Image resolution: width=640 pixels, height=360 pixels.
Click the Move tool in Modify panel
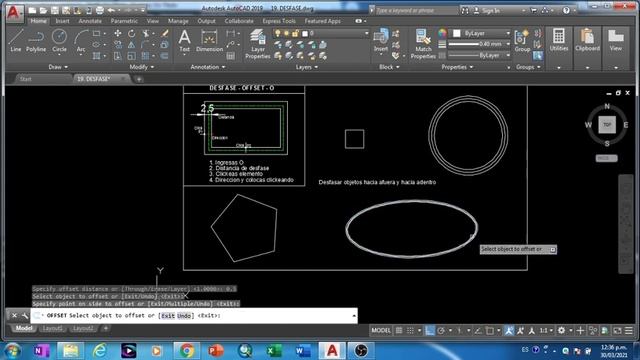(x=118, y=33)
